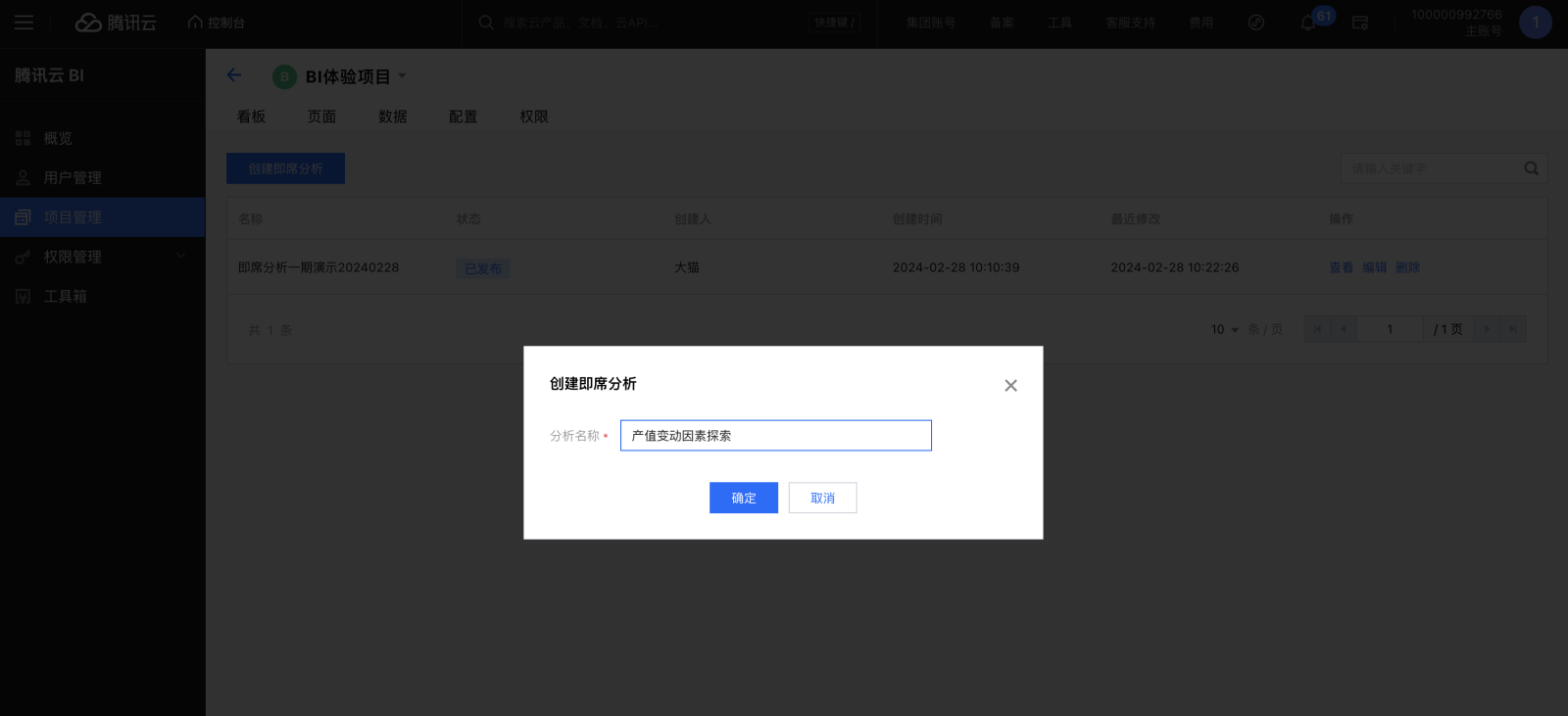The image size is (1568, 716).
Task: Go to the next page
Action: coord(1487,329)
